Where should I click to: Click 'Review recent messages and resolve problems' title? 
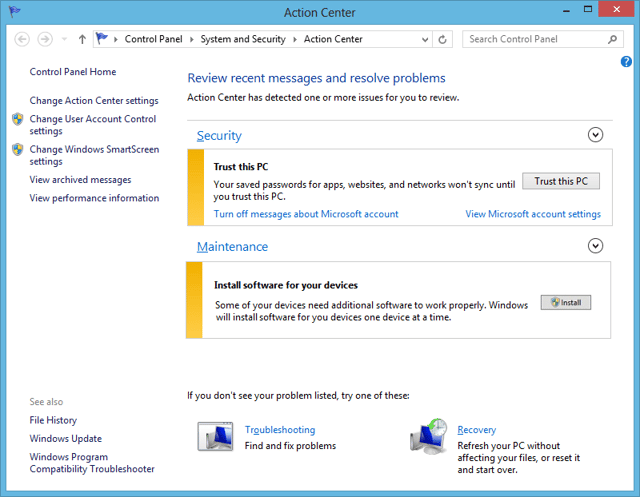(x=316, y=78)
